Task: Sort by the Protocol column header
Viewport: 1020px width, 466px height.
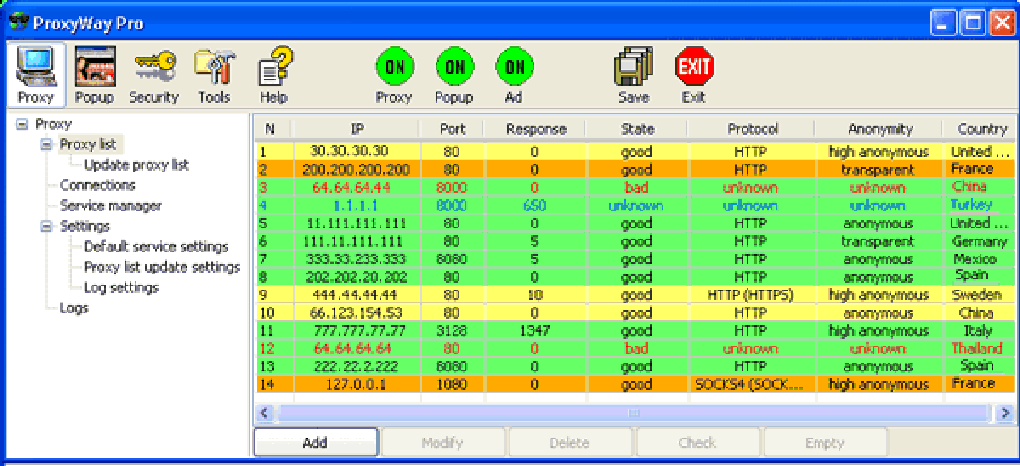Action: [751, 130]
